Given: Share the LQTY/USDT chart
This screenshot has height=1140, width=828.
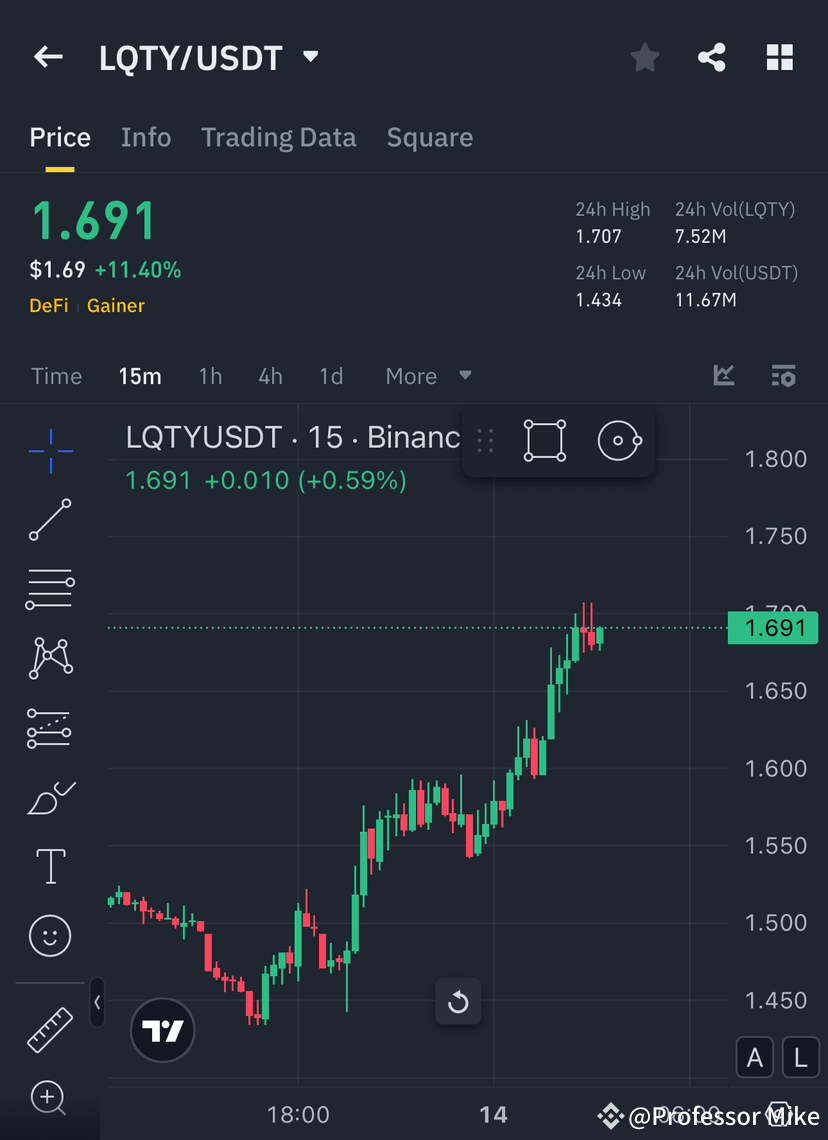Looking at the screenshot, I should pos(712,57).
